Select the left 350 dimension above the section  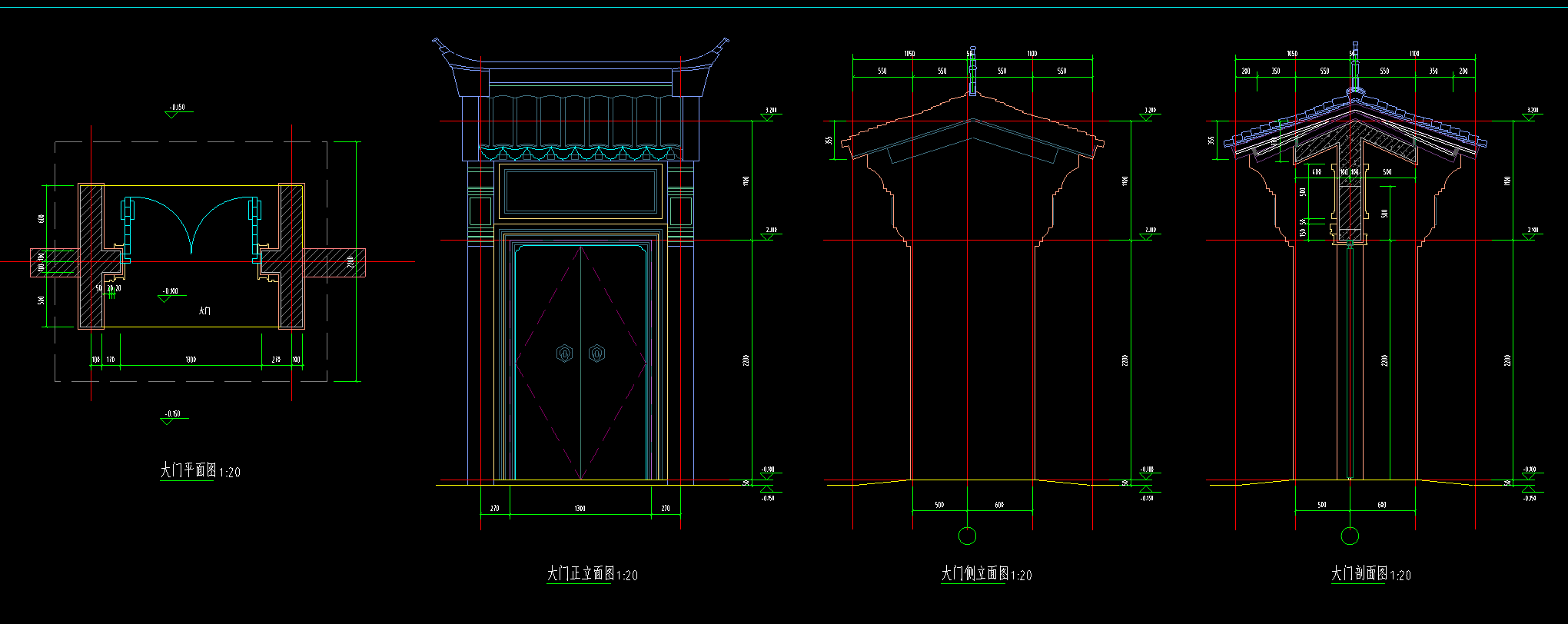pos(1275,71)
